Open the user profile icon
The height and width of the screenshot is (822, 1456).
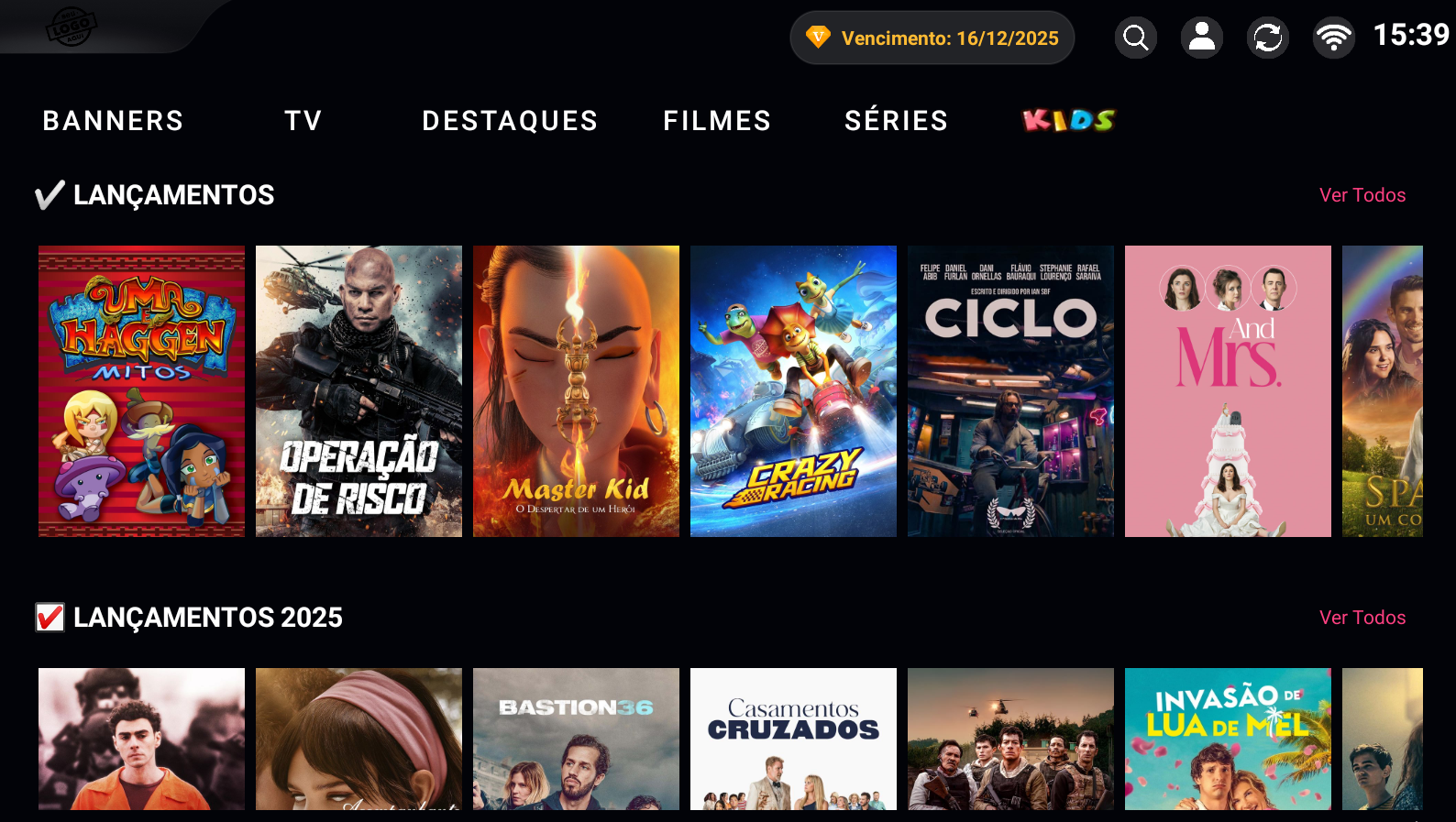pos(1202,38)
